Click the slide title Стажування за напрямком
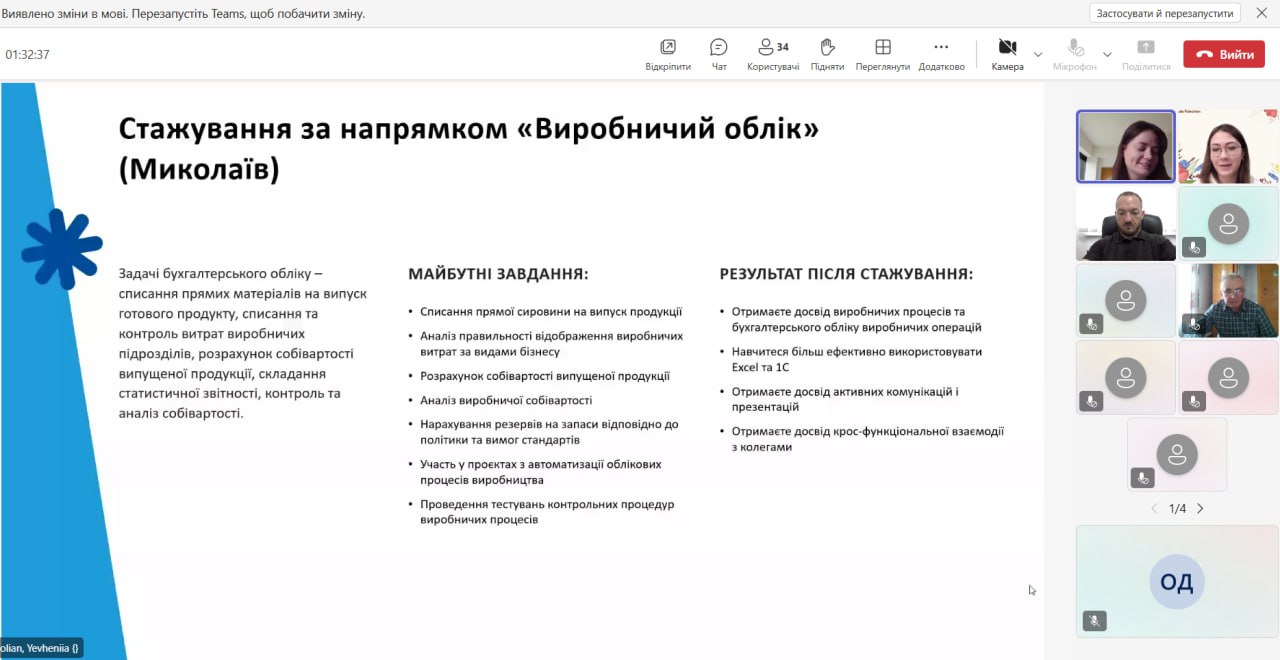The height and width of the screenshot is (660, 1280). pos(469,148)
